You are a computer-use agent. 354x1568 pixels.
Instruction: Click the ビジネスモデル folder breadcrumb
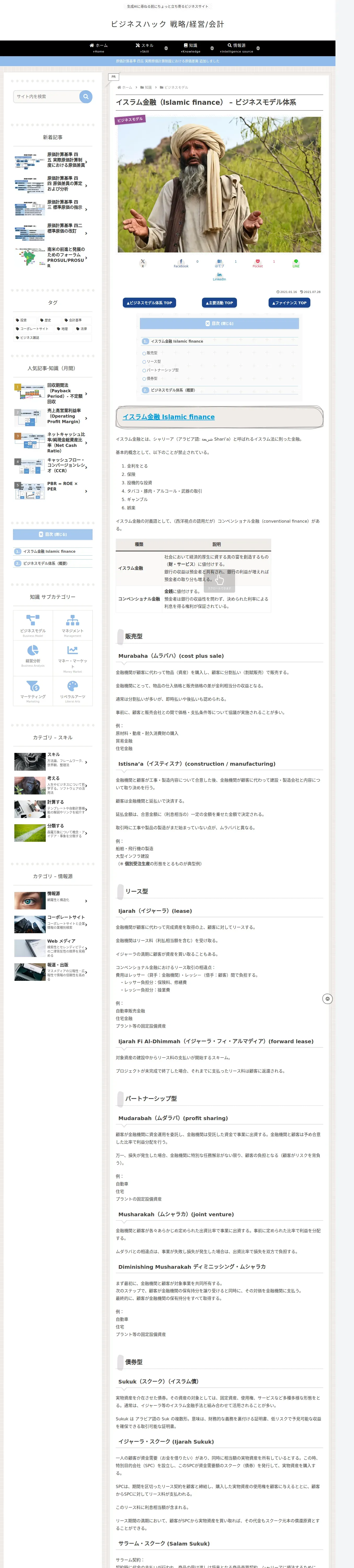[x=174, y=87]
